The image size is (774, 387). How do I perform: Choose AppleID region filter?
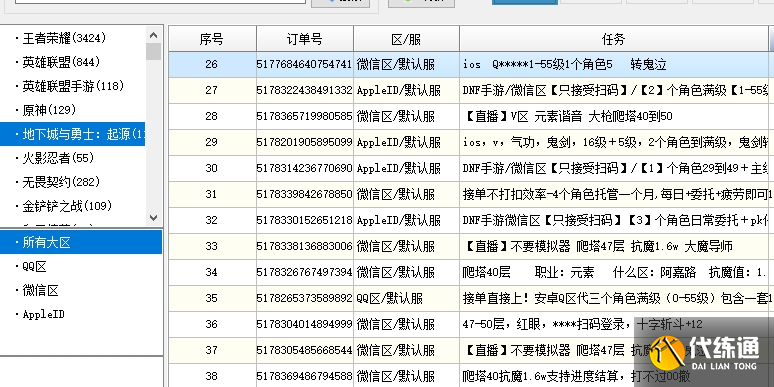(x=43, y=314)
